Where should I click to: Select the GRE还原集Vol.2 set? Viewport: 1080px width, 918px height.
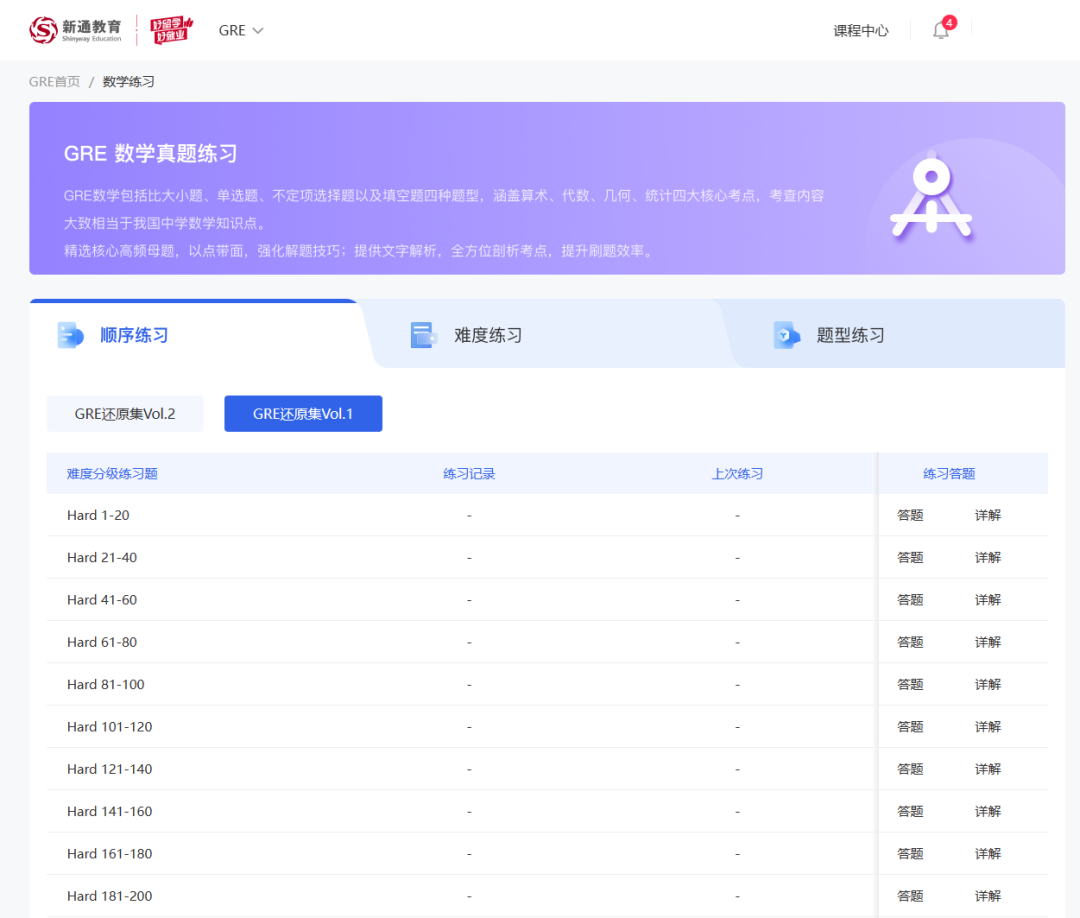[x=125, y=414]
